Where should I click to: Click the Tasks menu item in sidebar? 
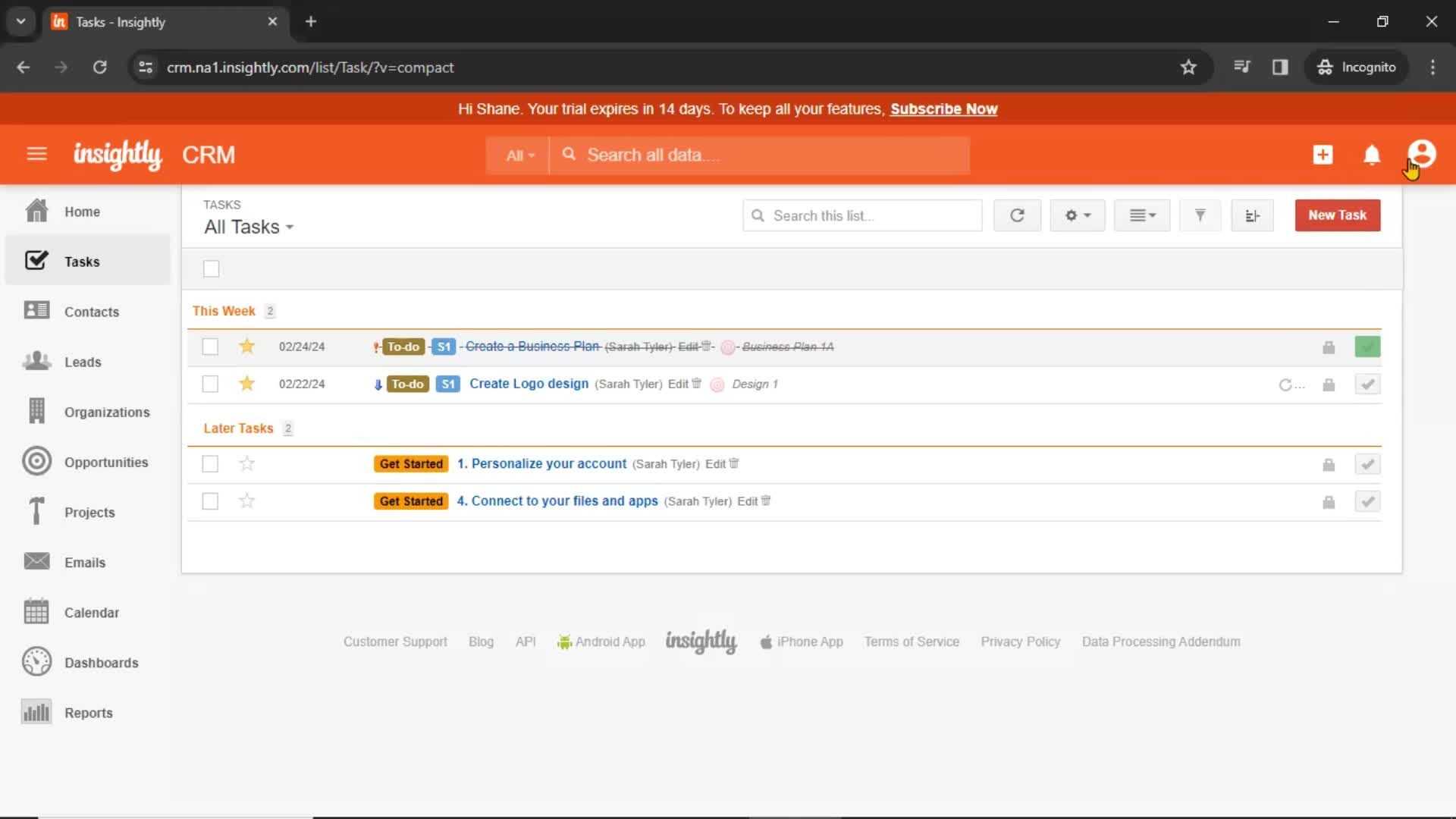tap(82, 261)
